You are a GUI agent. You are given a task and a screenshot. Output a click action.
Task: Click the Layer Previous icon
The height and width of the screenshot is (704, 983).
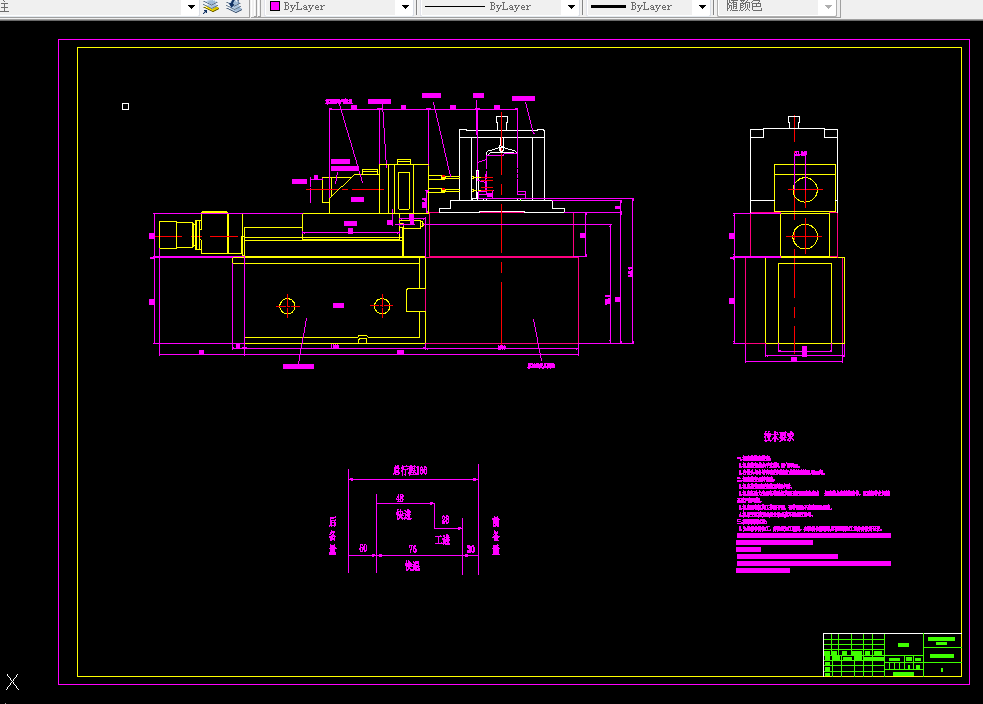234,7
